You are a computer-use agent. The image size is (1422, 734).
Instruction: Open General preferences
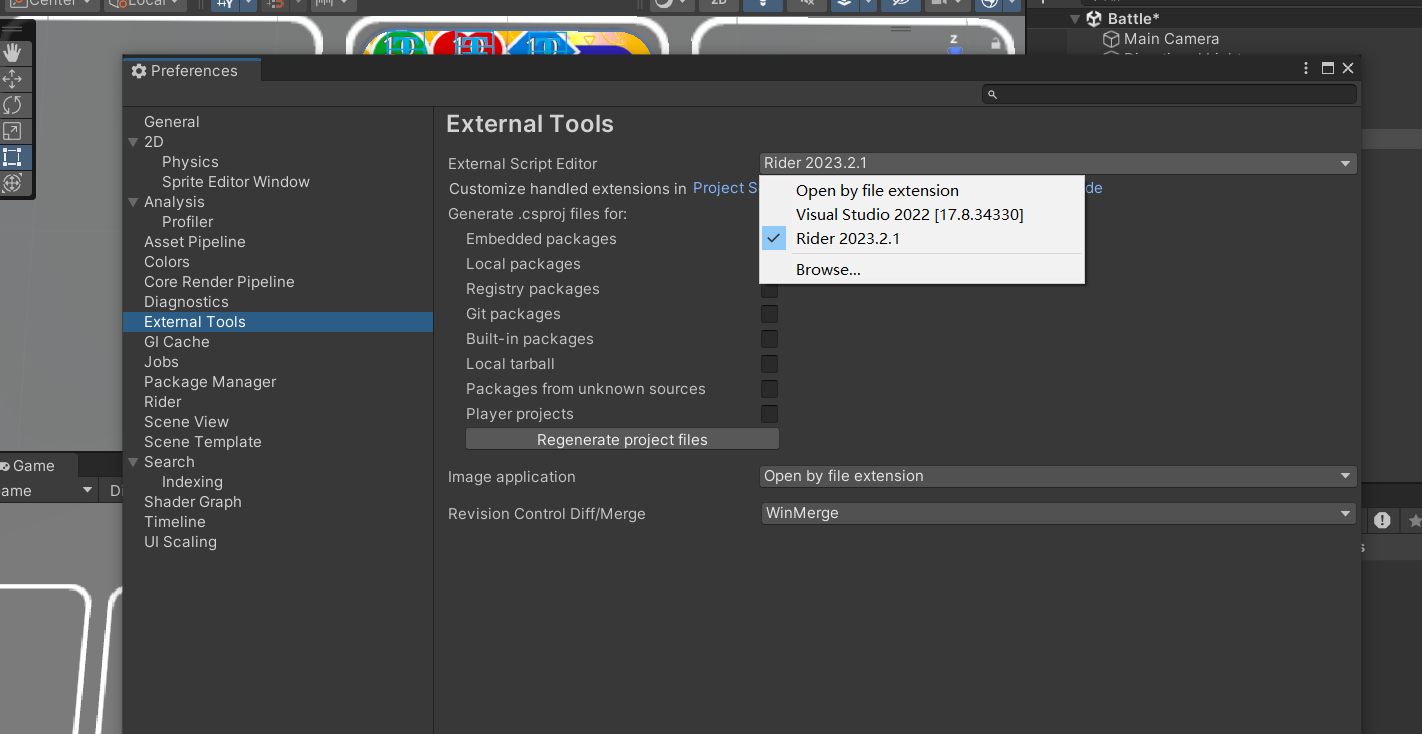[171, 122]
